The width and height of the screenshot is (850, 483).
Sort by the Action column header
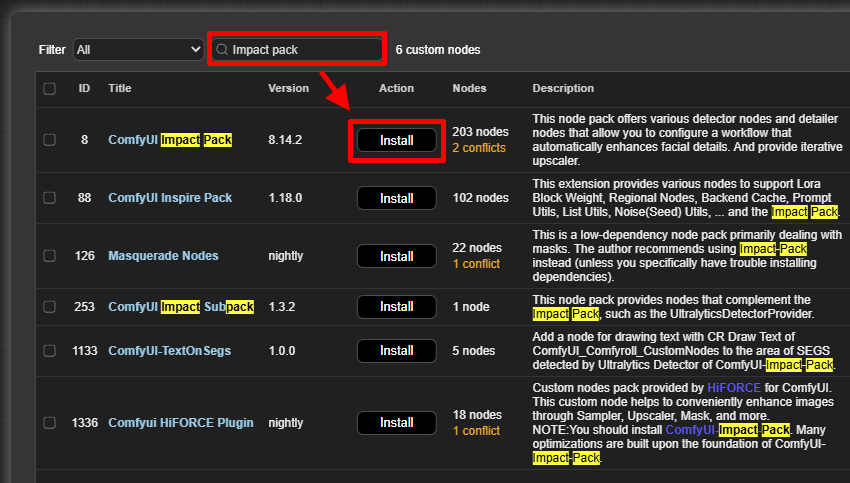coord(396,88)
